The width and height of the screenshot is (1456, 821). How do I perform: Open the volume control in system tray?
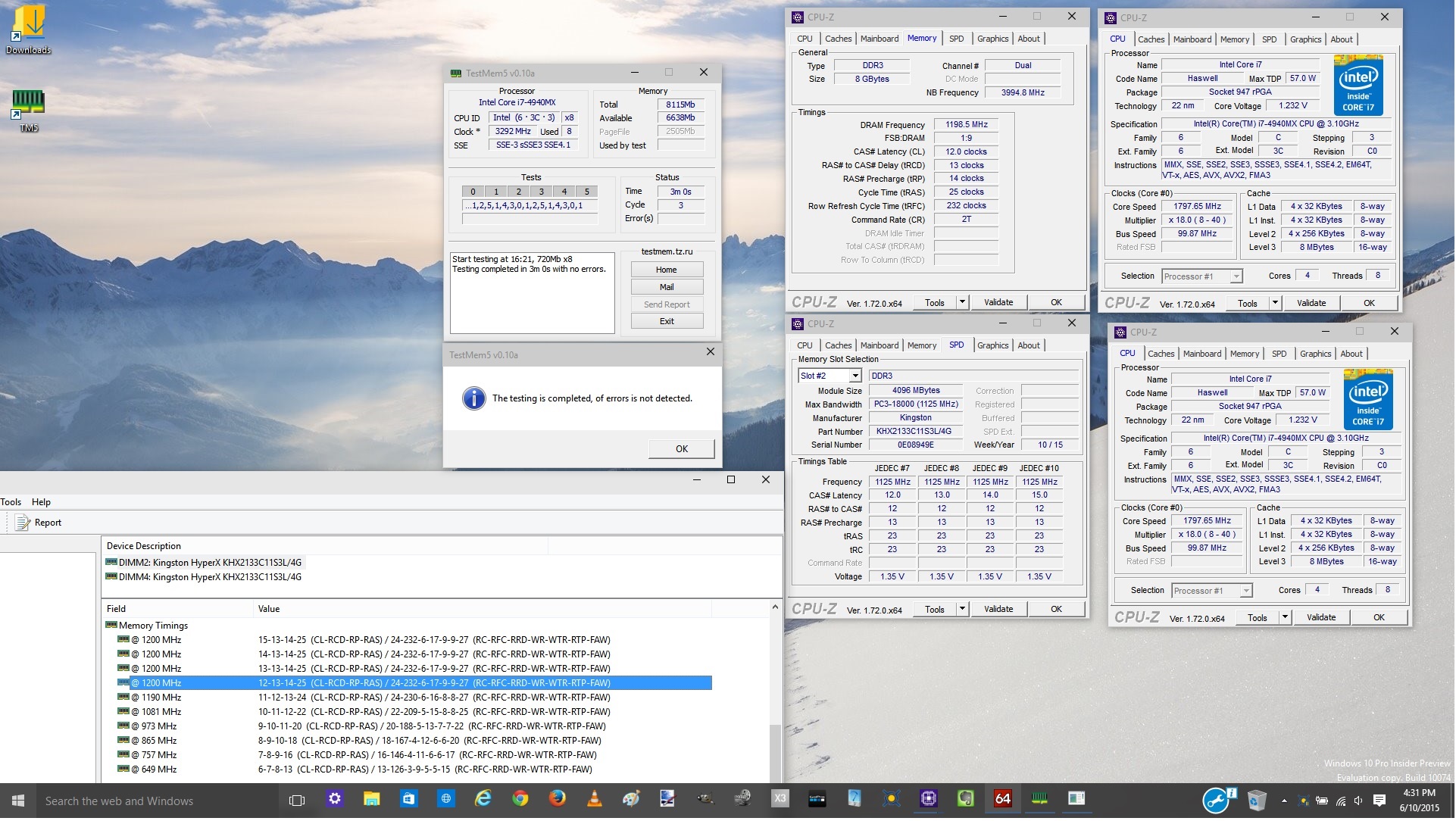pyautogui.click(x=1359, y=803)
